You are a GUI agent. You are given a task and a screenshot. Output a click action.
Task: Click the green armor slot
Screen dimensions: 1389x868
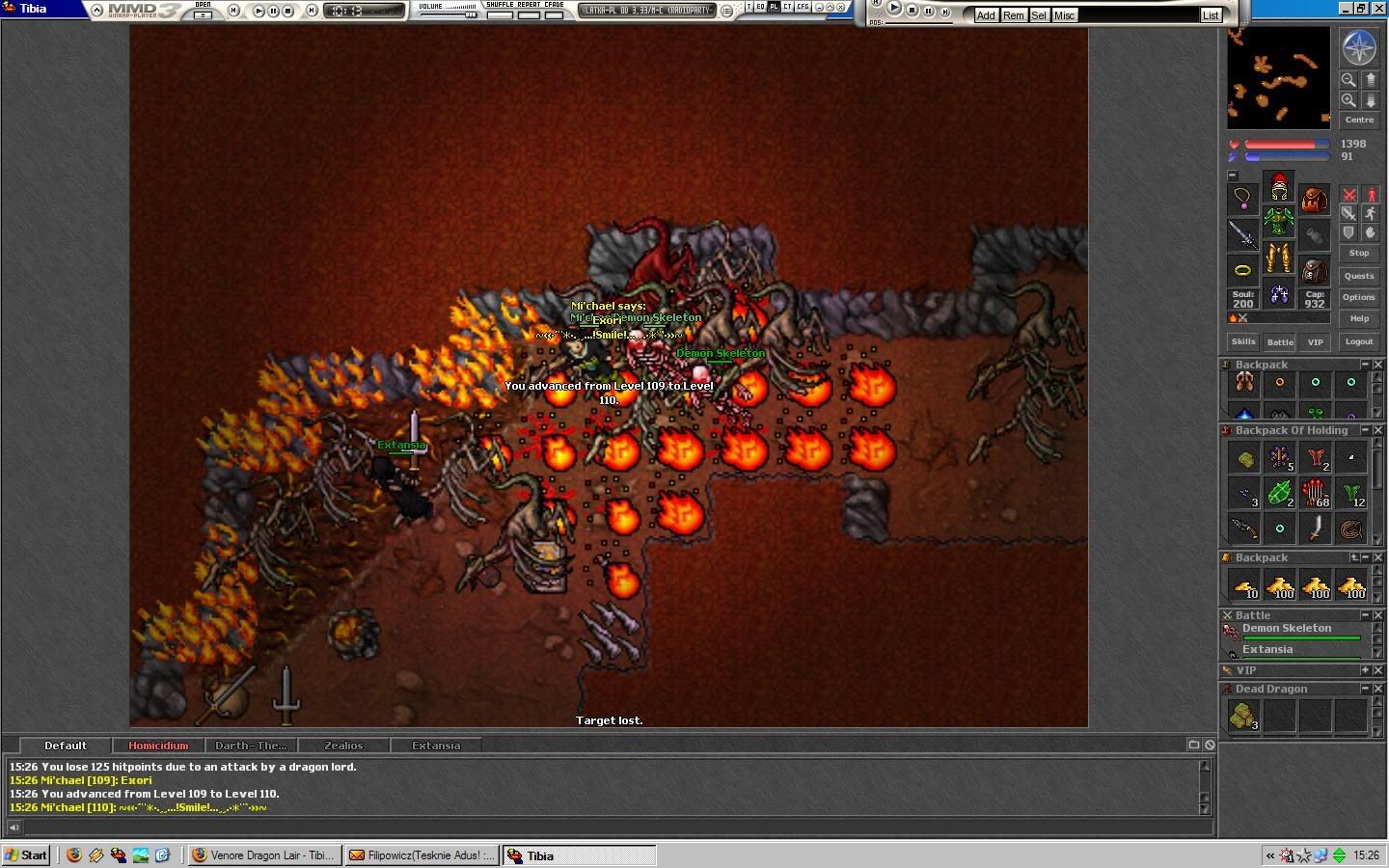[1279, 221]
